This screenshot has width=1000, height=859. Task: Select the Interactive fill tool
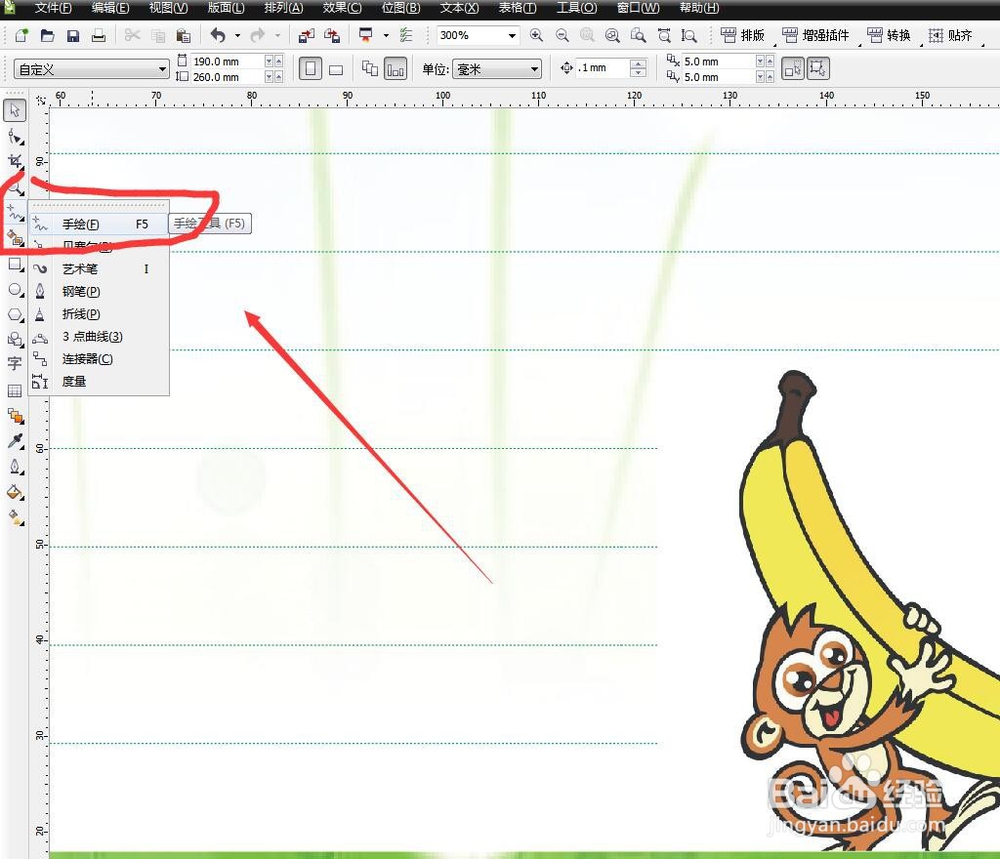(15, 518)
